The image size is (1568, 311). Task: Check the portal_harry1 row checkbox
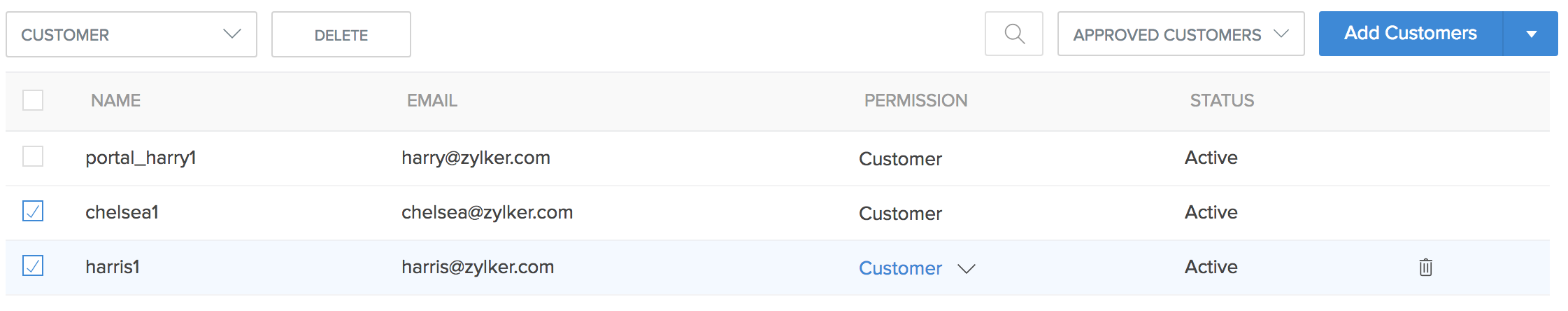(33, 156)
